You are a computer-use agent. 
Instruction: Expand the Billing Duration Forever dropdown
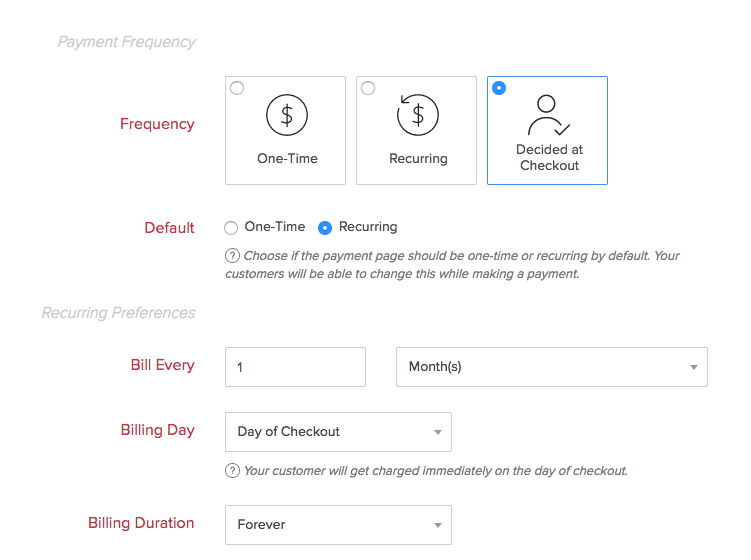(x=338, y=525)
